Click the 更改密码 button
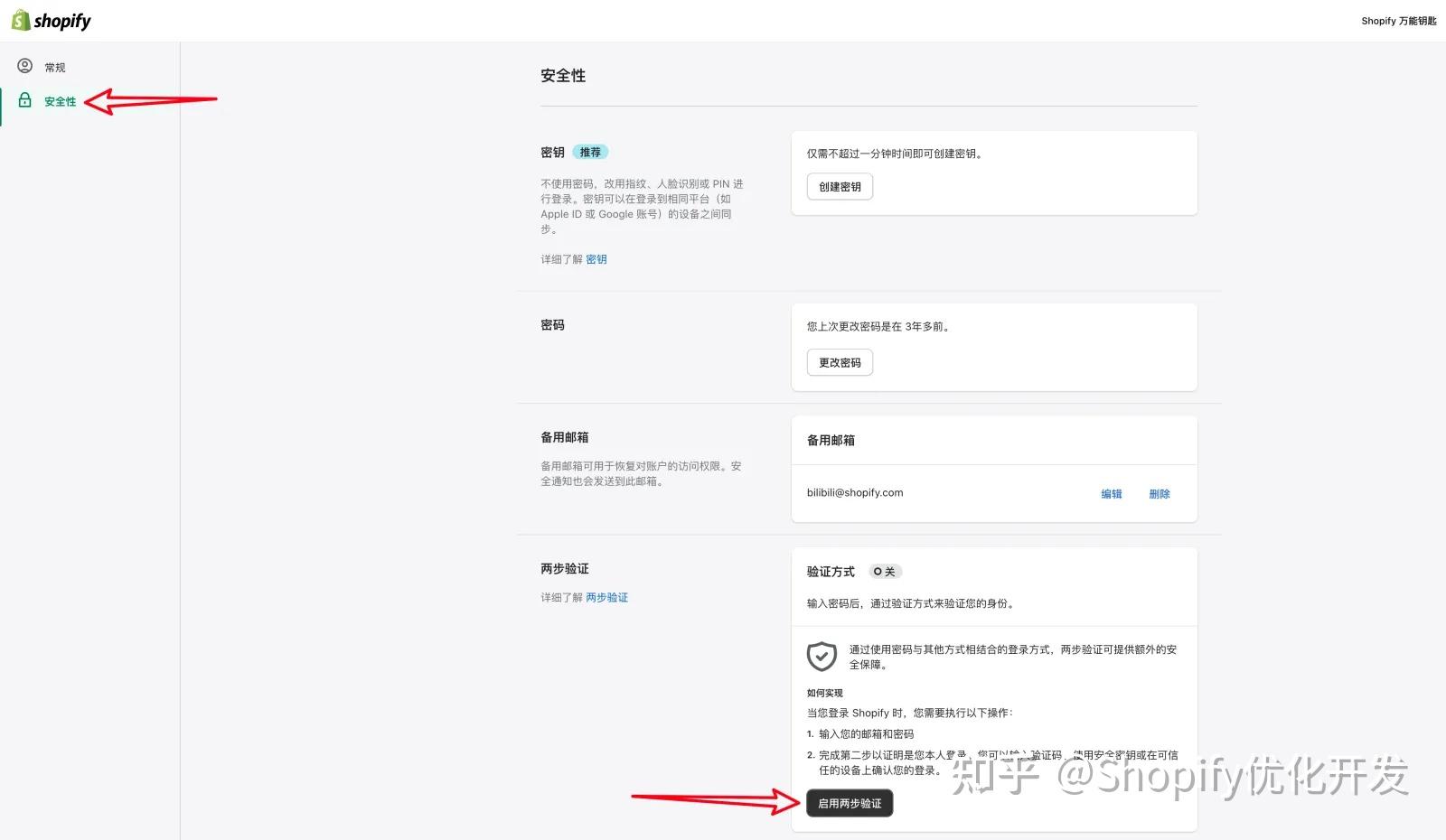Image resolution: width=1446 pixels, height=840 pixels. click(840, 363)
